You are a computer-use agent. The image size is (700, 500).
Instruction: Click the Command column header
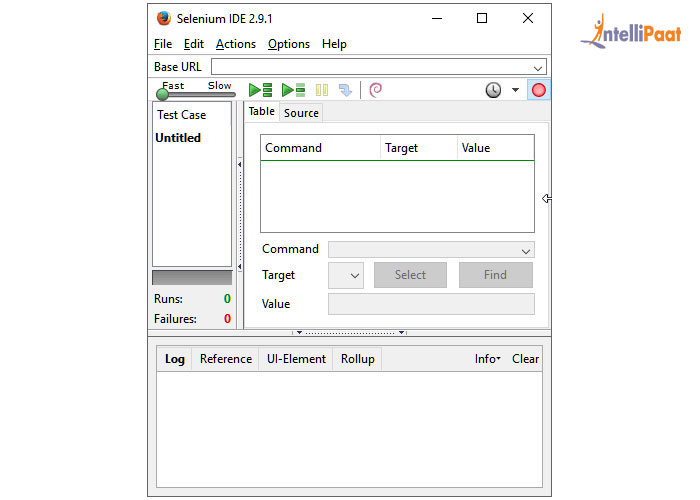coord(321,148)
